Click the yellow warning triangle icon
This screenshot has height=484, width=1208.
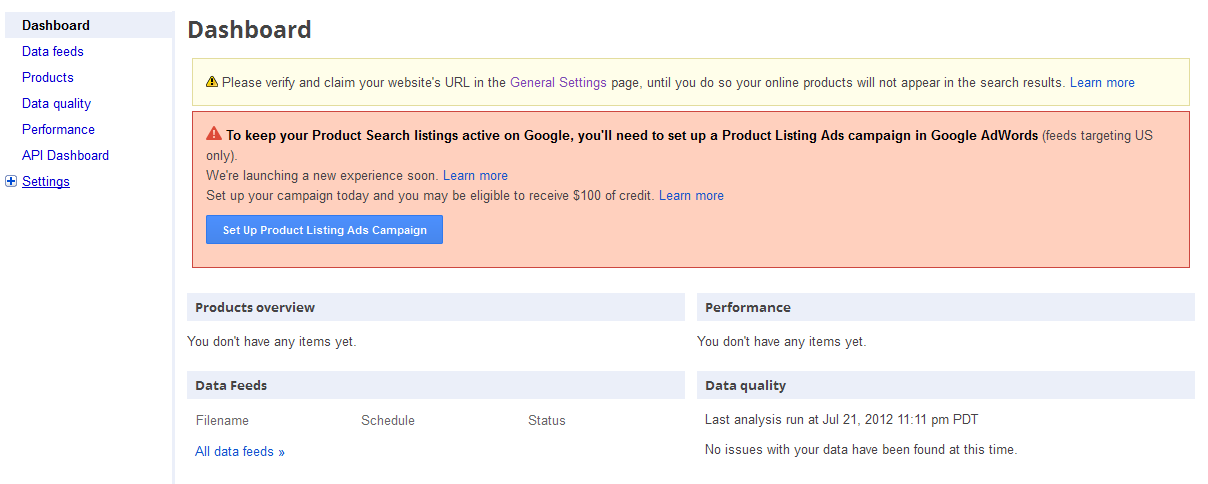(x=211, y=82)
